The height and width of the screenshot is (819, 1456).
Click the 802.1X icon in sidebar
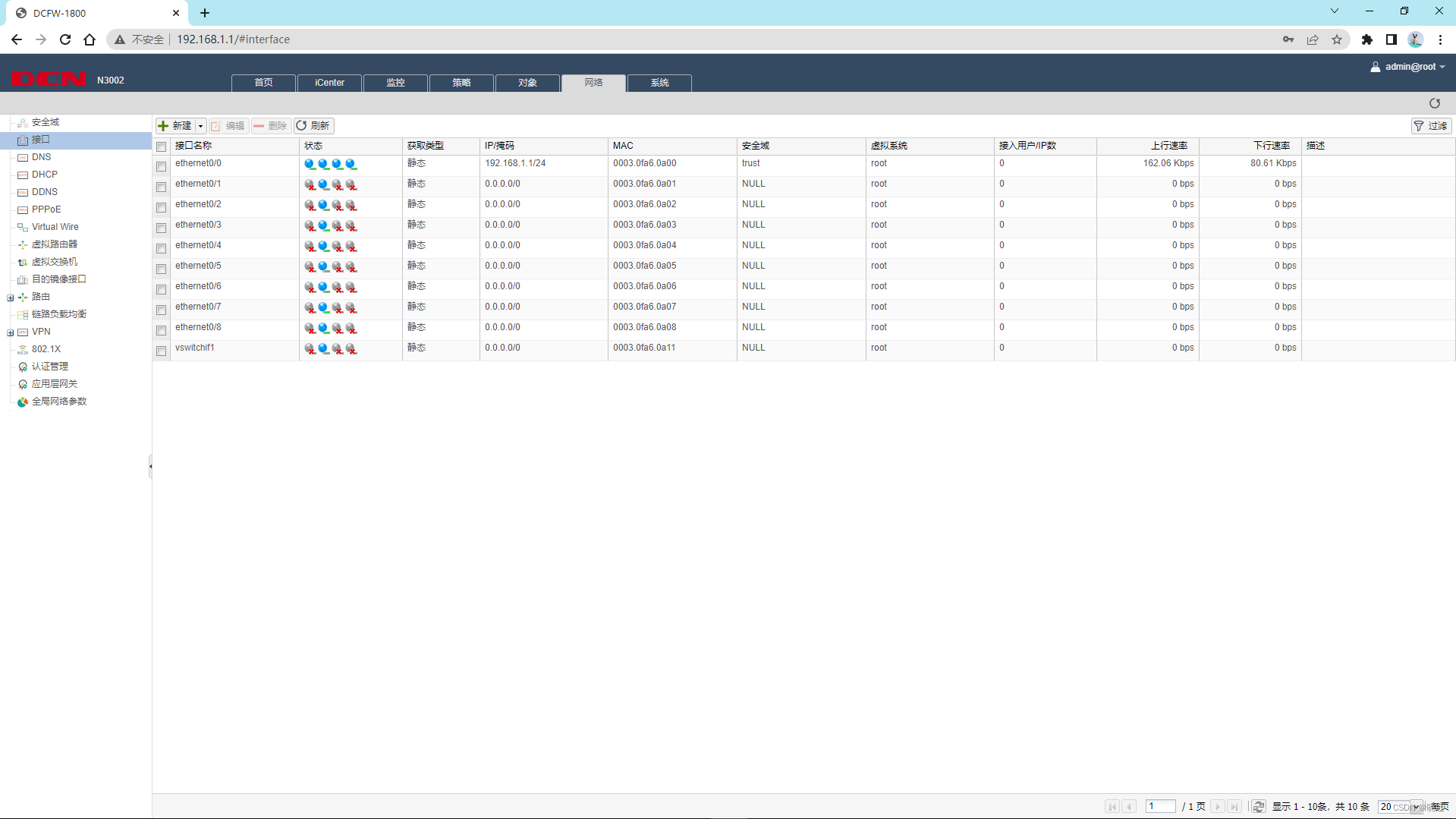pos(23,349)
